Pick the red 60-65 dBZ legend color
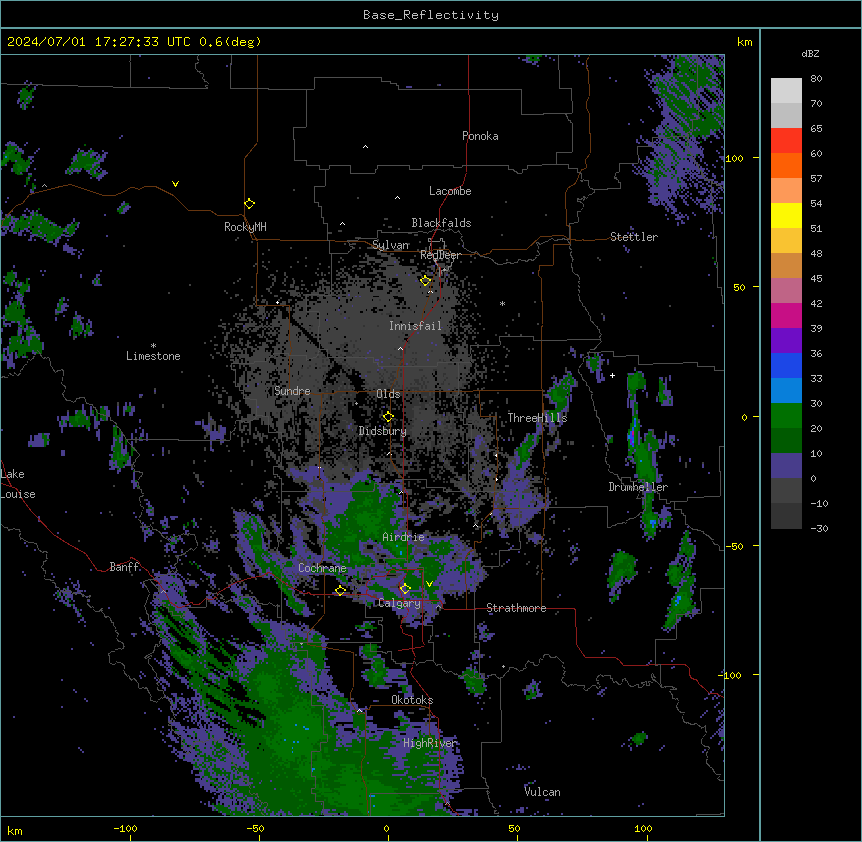The image size is (862, 842). (x=786, y=141)
